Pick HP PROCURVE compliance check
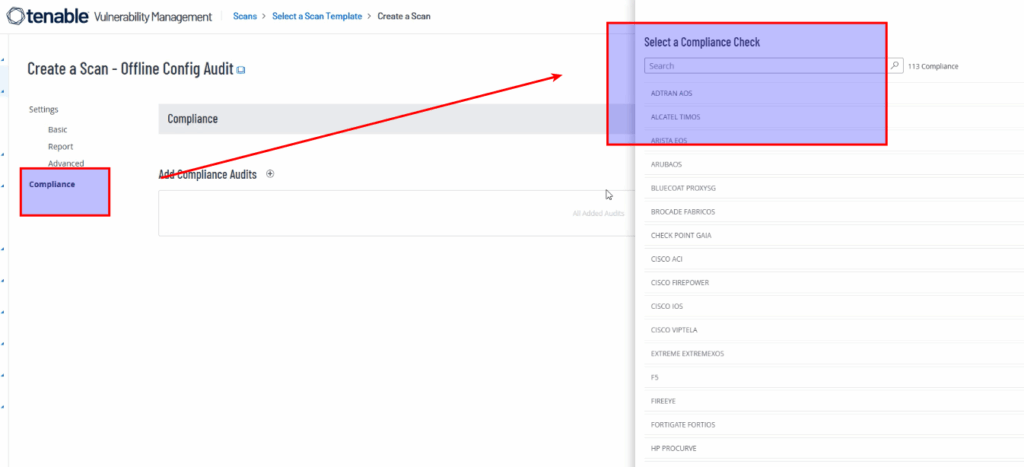This screenshot has width=1024, height=467. click(x=673, y=448)
